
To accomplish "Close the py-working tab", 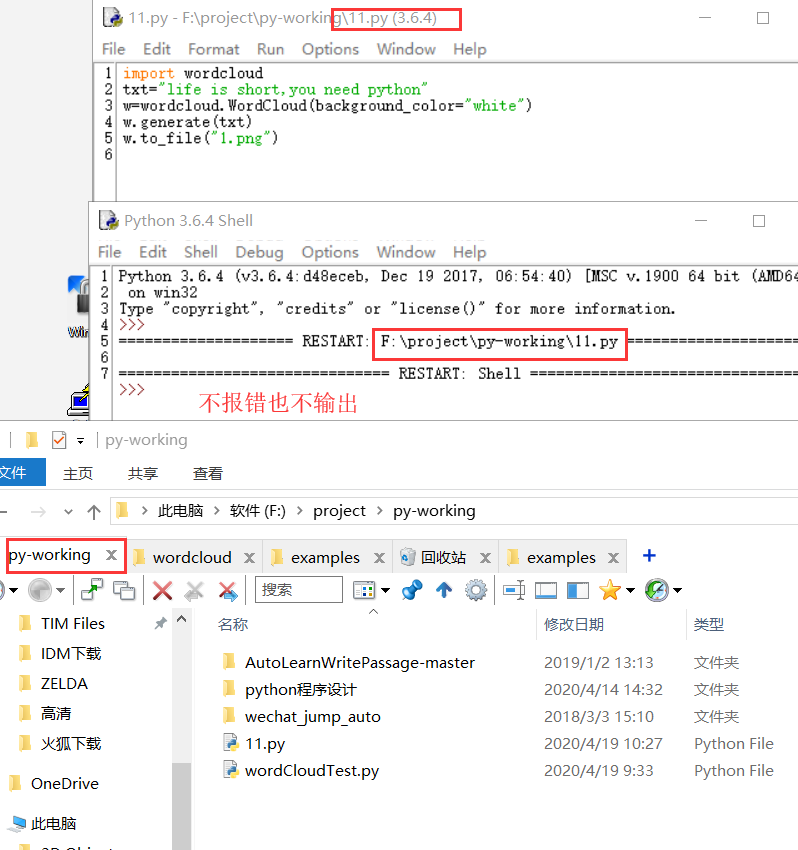I will point(112,554).
